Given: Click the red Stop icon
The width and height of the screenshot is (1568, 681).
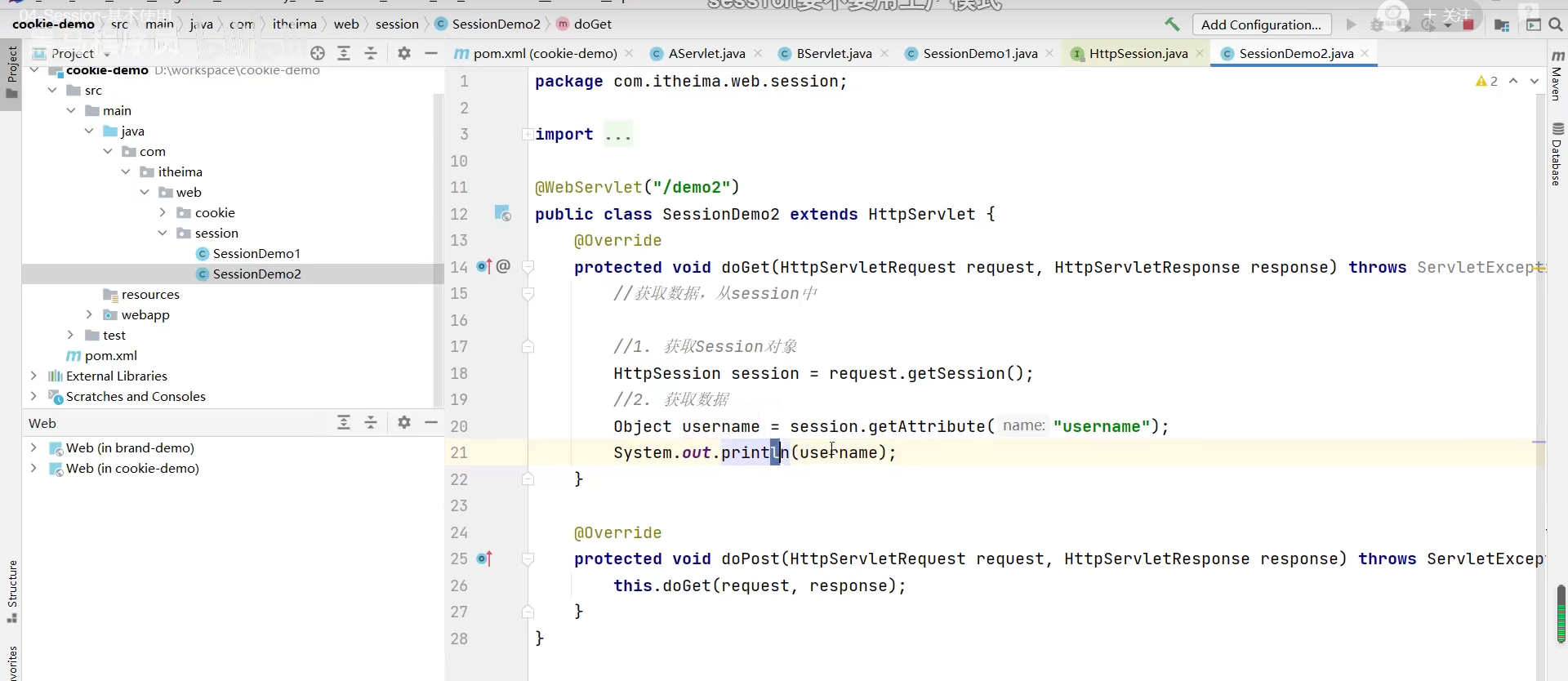Looking at the screenshot, I should click(x=1468, y=24).
